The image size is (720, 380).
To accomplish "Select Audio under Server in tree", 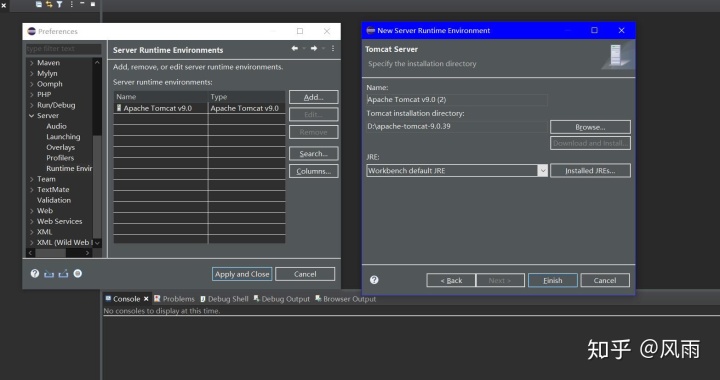I will (x=56, y=126).
